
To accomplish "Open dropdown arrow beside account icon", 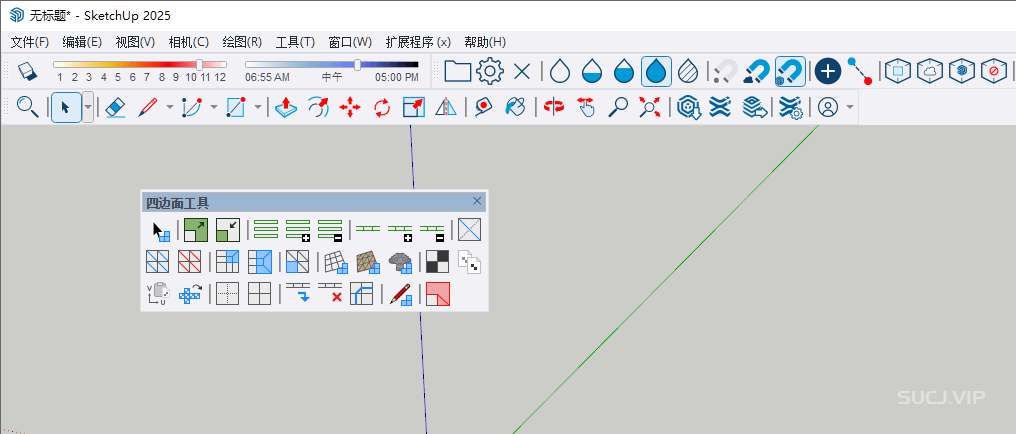I will 849,107.
